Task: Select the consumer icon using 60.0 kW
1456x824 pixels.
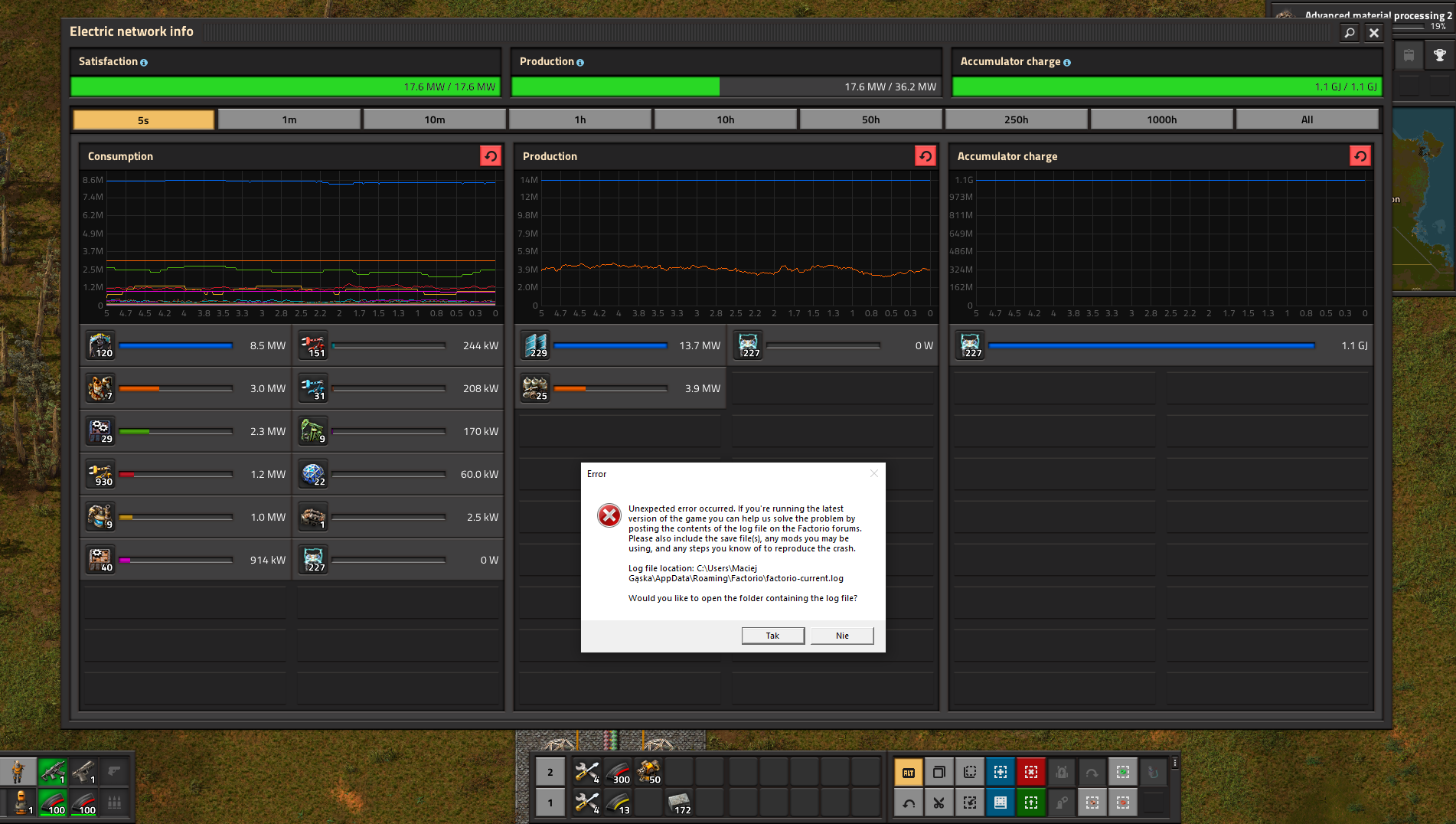Action: tap(313, 474)
